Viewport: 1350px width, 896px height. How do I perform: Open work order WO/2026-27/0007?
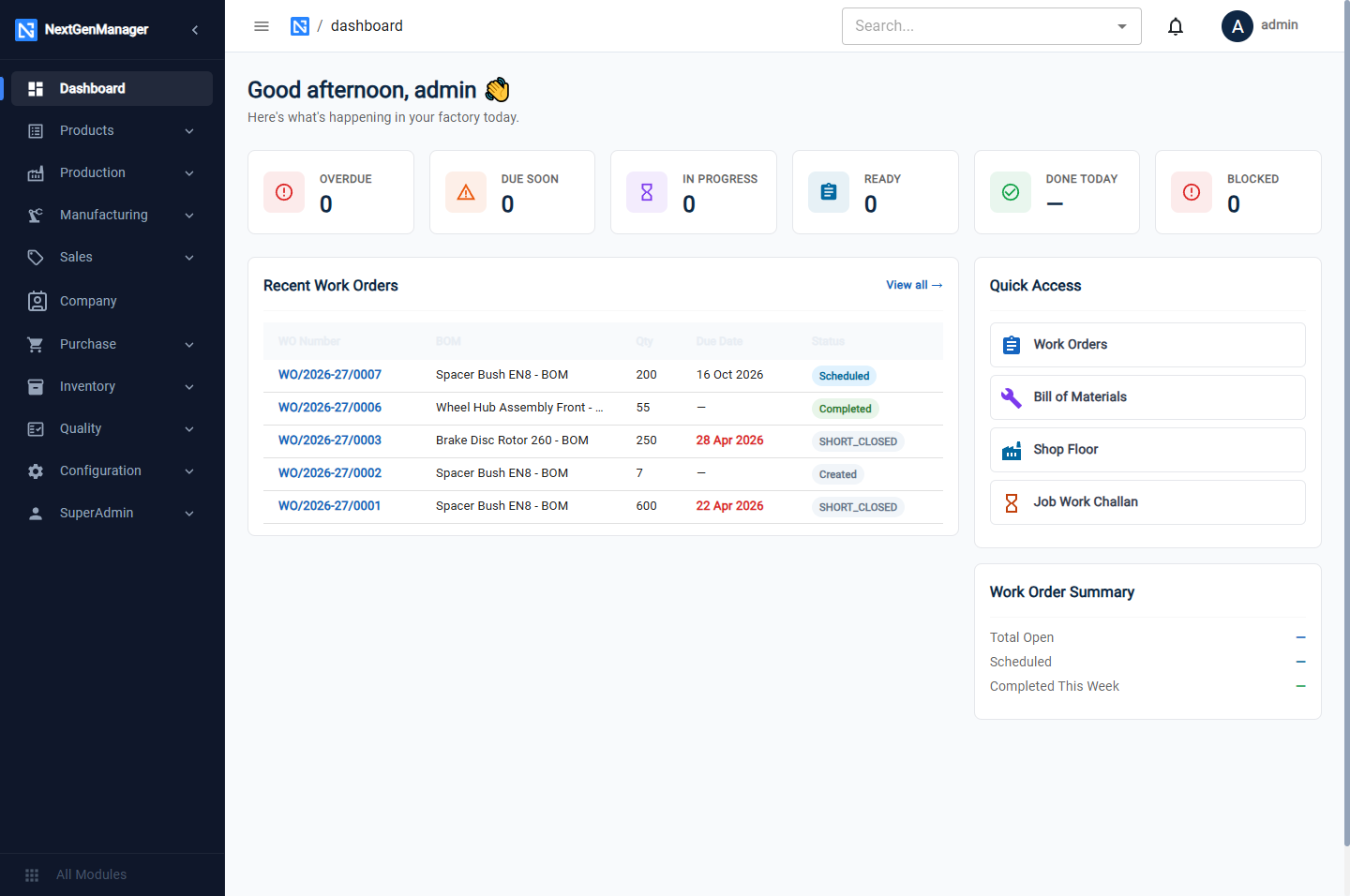330,375
